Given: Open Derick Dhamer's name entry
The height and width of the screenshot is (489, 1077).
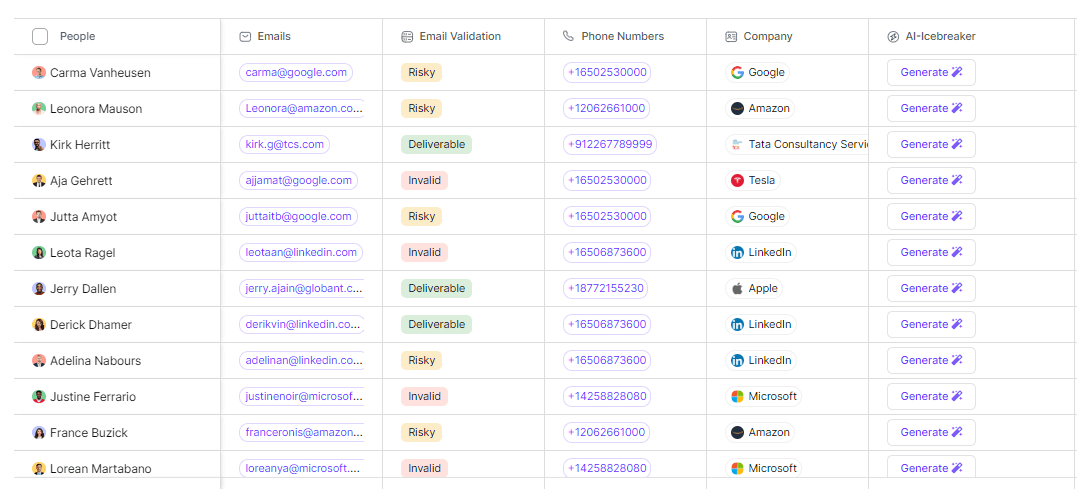Looking at the screenshot, I should (x=91, y=325).
